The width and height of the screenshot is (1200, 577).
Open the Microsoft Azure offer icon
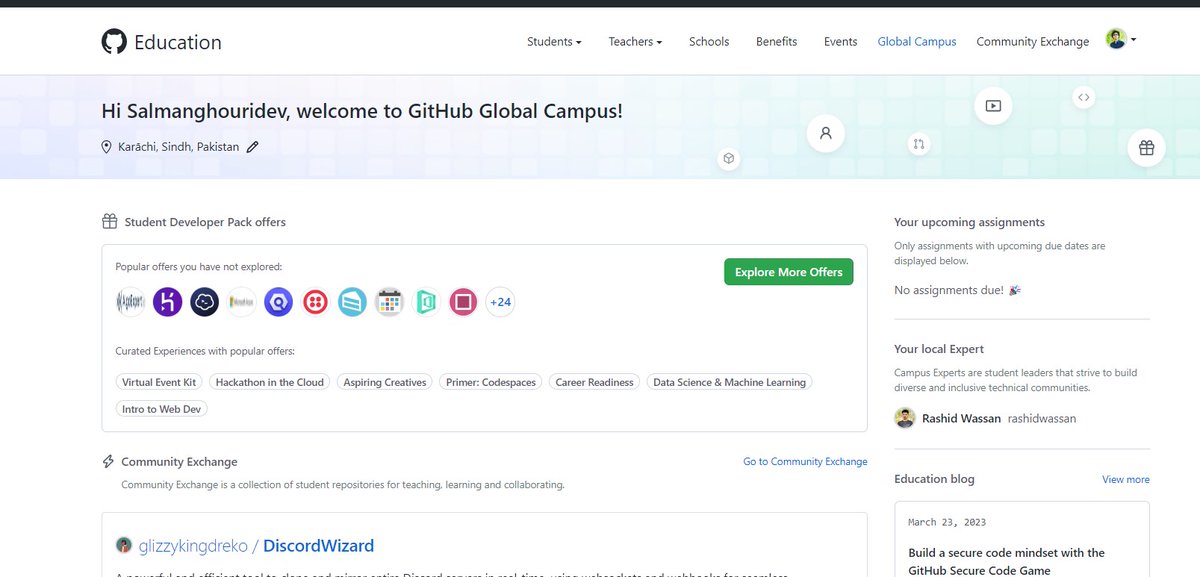241,302
